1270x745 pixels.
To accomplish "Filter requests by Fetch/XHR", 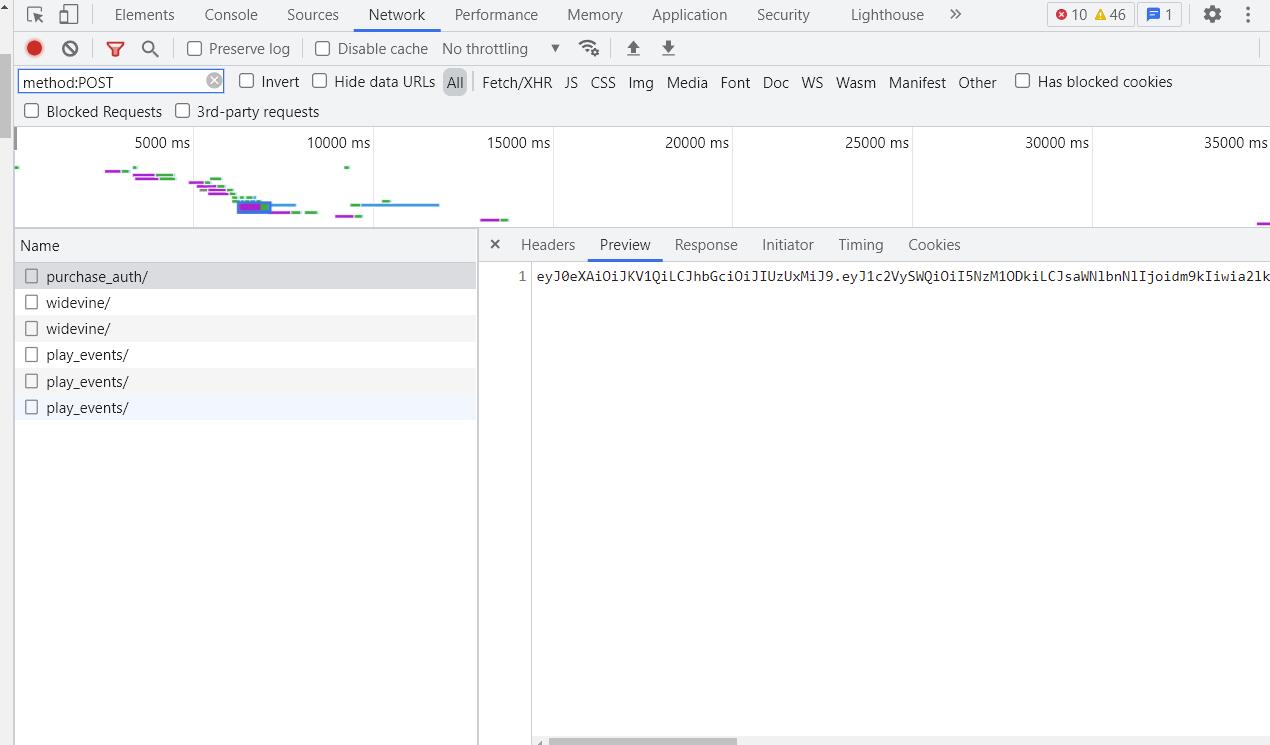I will (517, 82).
